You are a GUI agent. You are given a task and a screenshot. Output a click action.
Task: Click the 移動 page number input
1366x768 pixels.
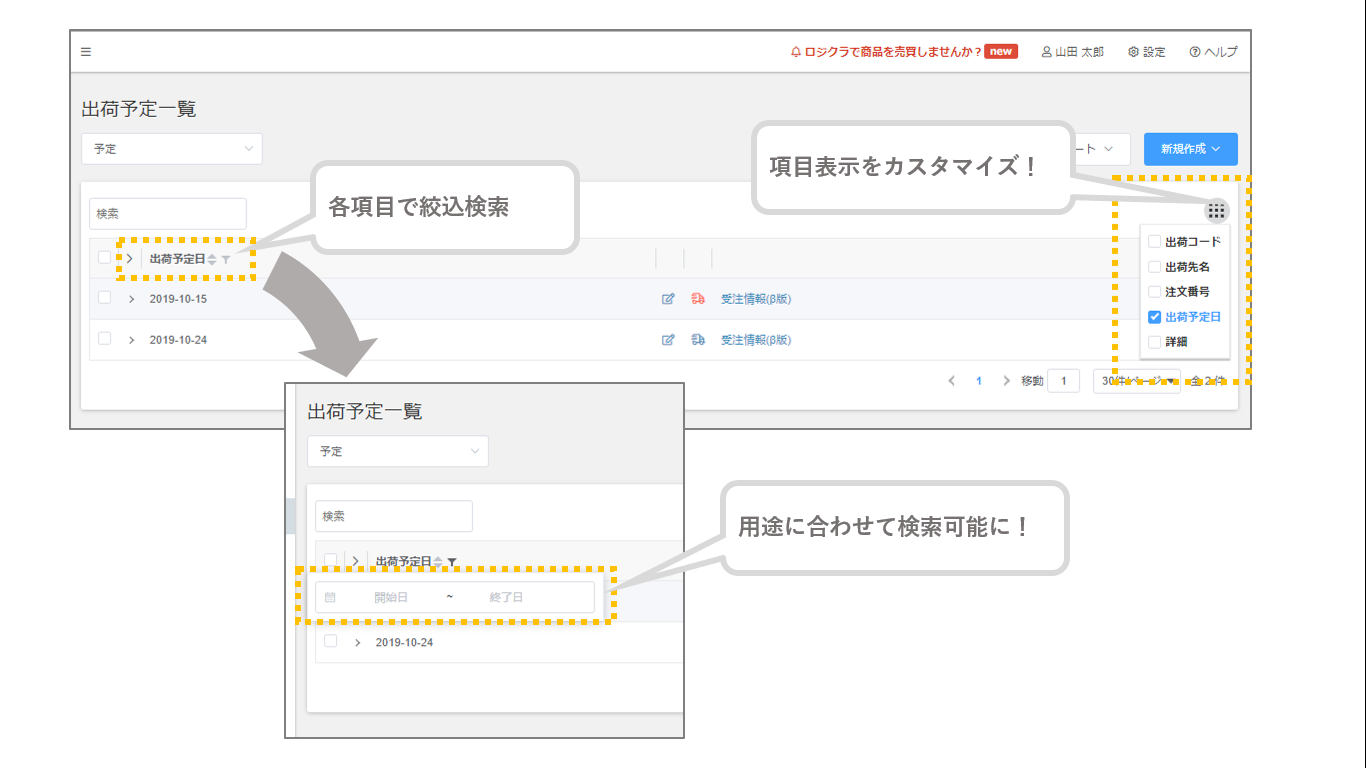click(x=1063, y=381)
